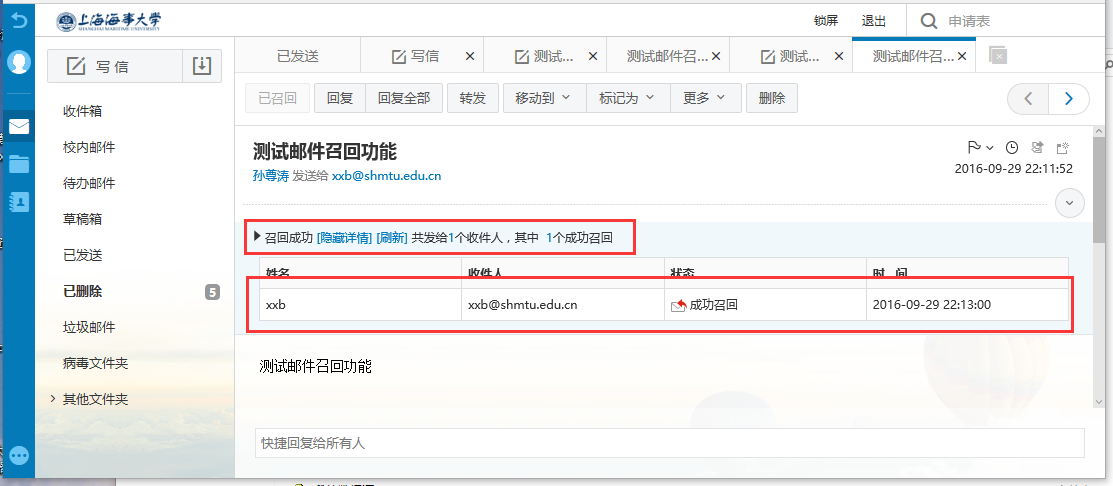Open the contacts icon in the left sidebar
This screenshot has height=486, width=1113.
pyautogui.click(x=18, y=201)
